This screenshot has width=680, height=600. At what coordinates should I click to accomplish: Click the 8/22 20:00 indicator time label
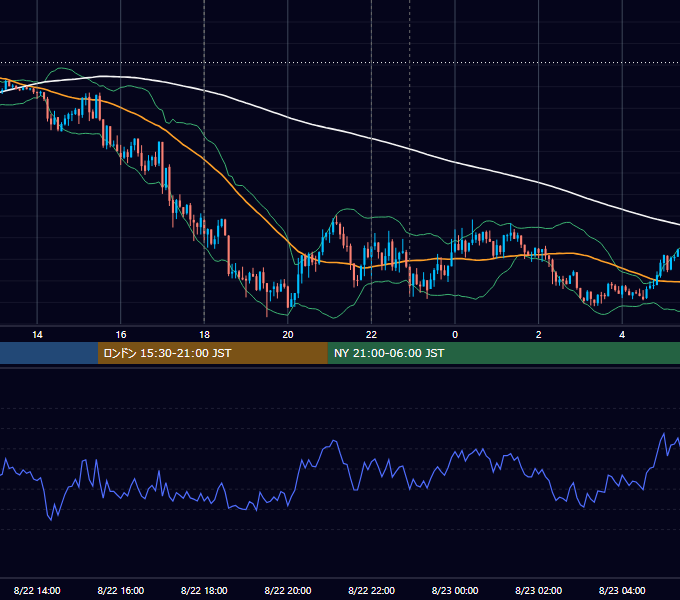[288, 590]
